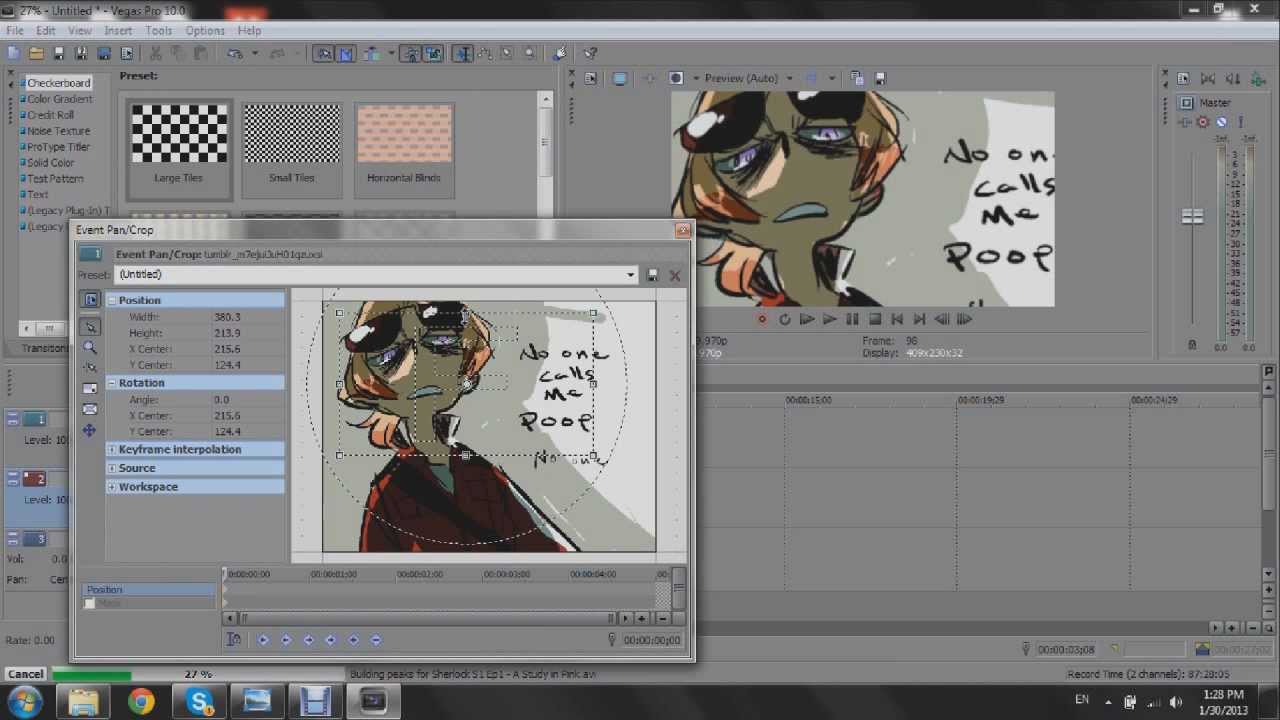The image size is (1280, 720).
Task: Copy the preview snapshot to clipboard
Action: point(859,78)
